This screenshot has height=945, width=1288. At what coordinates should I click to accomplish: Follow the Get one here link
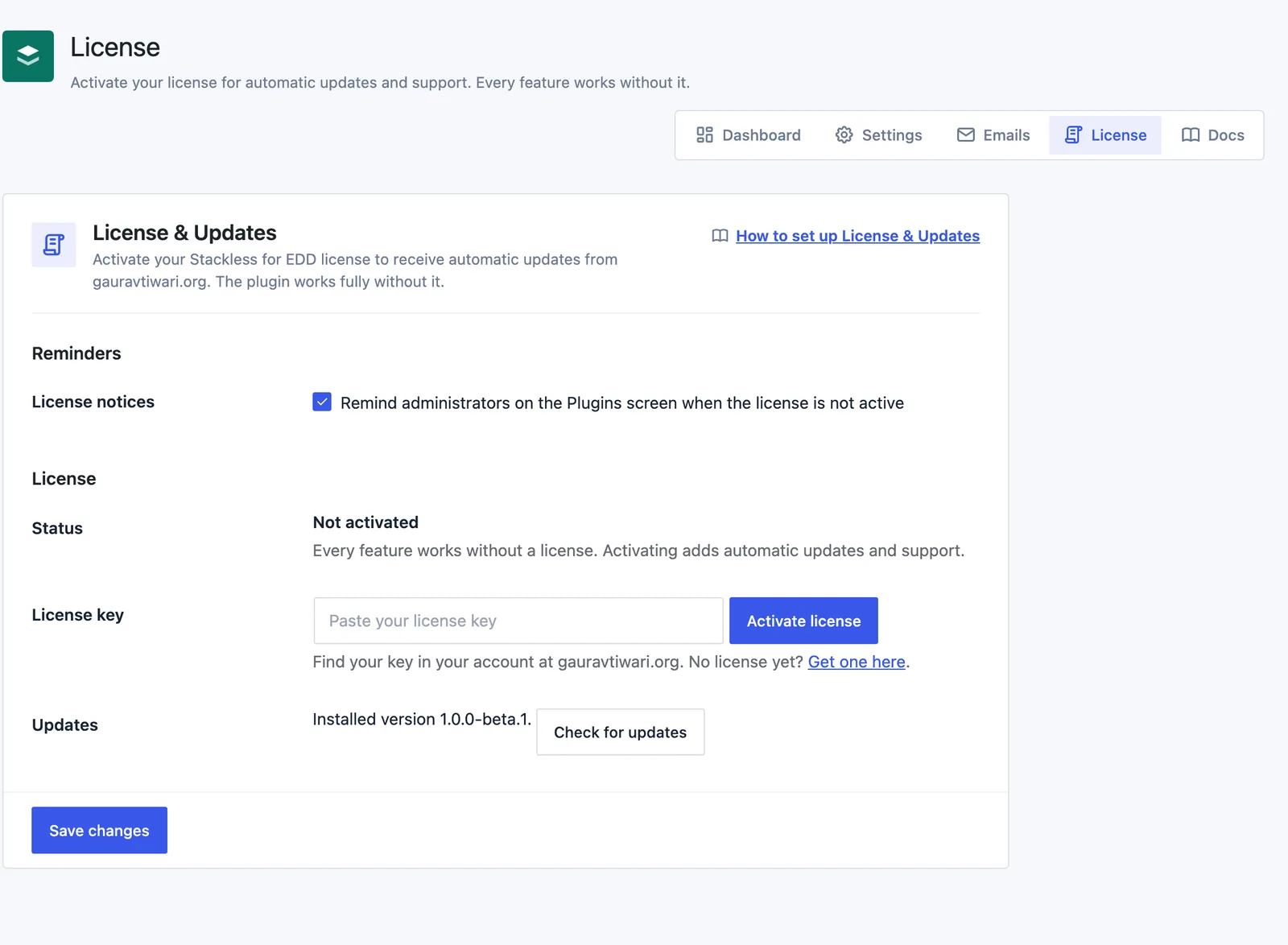point(857,662)
